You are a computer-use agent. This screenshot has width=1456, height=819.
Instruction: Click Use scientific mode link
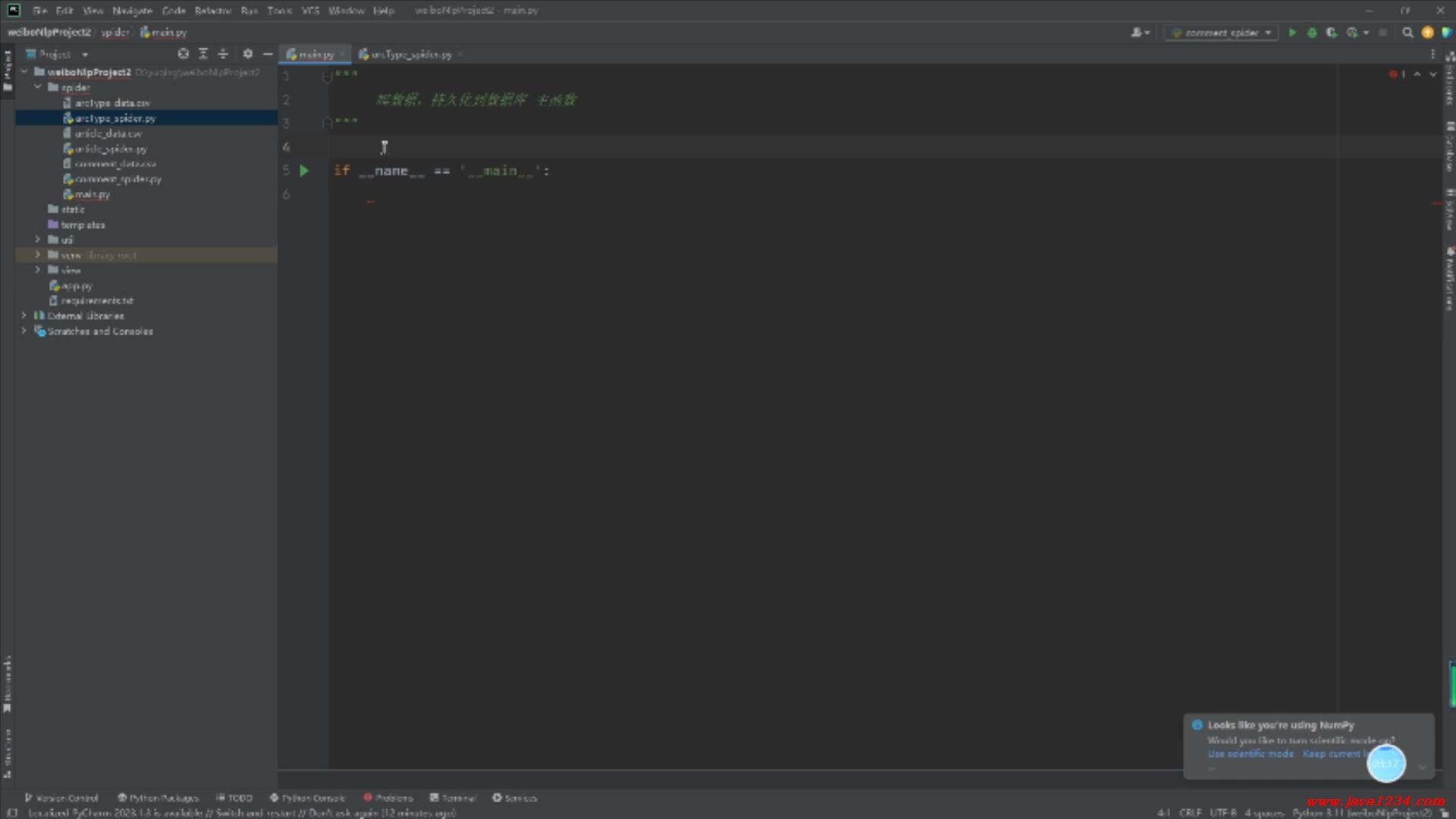(1250, 754)
